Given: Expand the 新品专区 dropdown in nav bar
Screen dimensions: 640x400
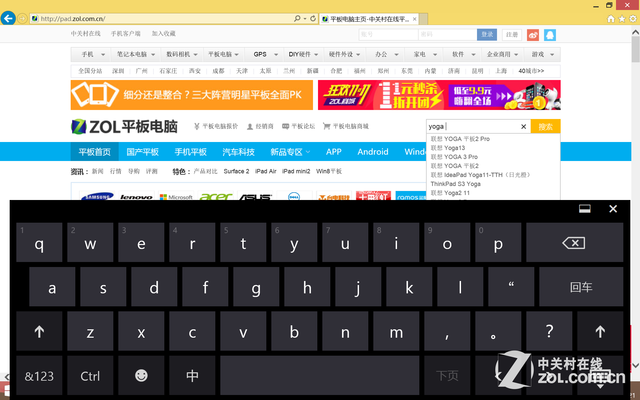Looking at the screenshot, I should coord(290,152).
